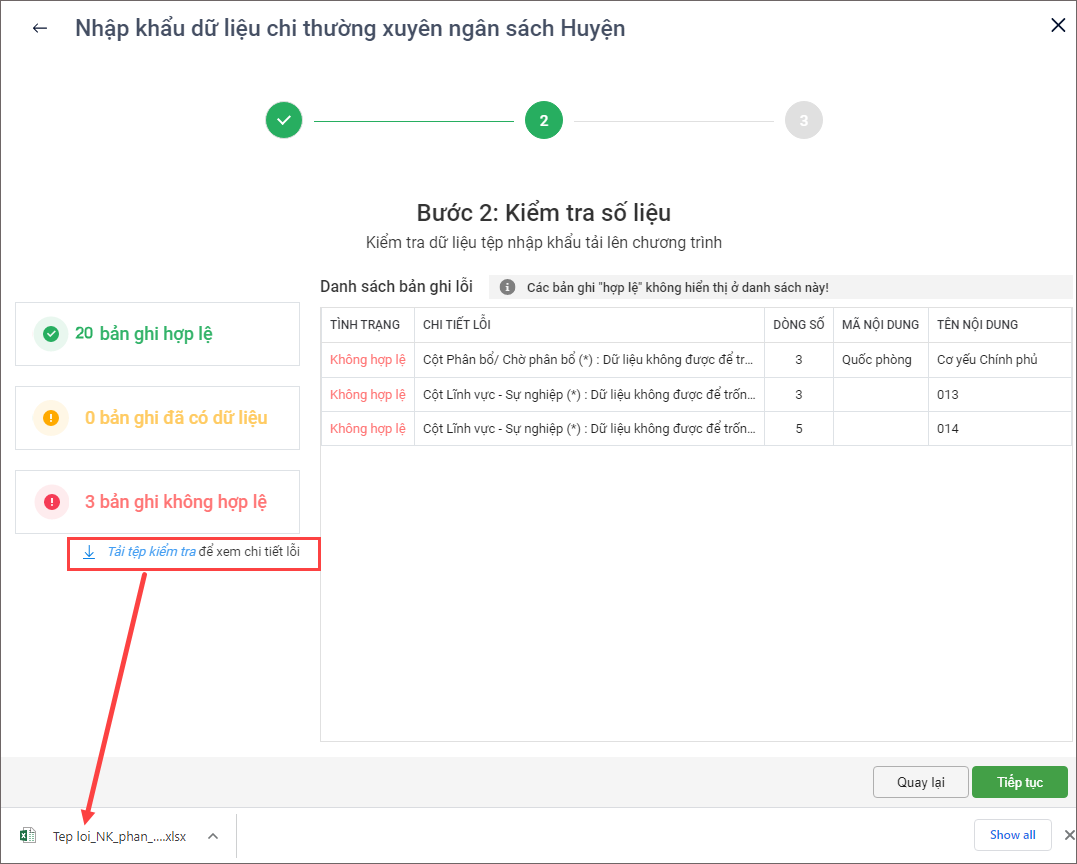This screenshot has height=864, width=1077.
Task: Click the back arrow icon in header
Action: (x=40, y=28)
